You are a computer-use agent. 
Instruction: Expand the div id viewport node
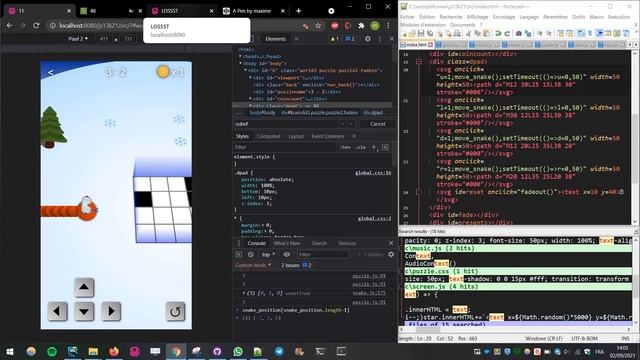tap(250, 78)
